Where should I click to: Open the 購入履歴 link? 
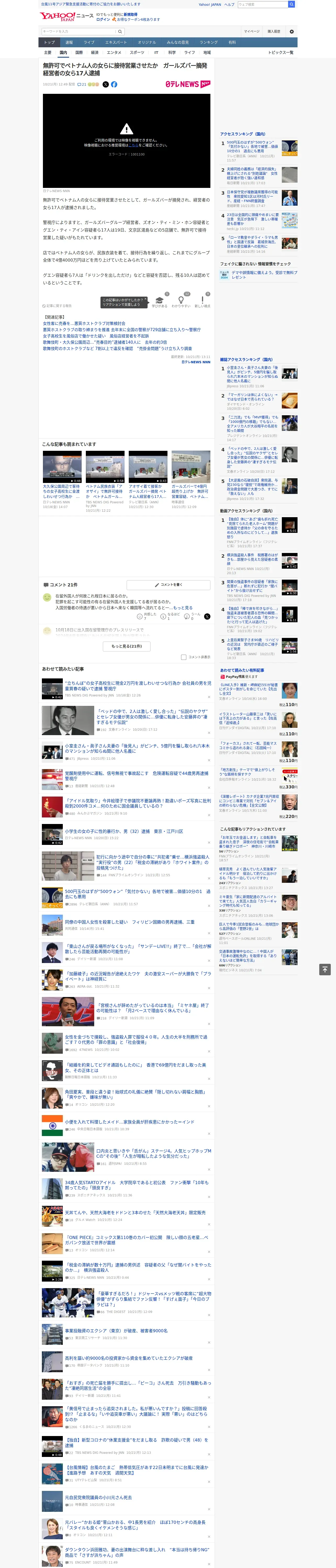[274, 32]
